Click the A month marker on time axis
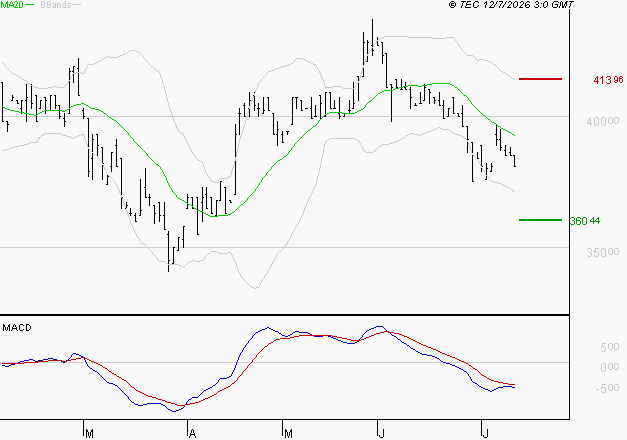The height and width of the screenshot is (440, 627). point(192,434)
